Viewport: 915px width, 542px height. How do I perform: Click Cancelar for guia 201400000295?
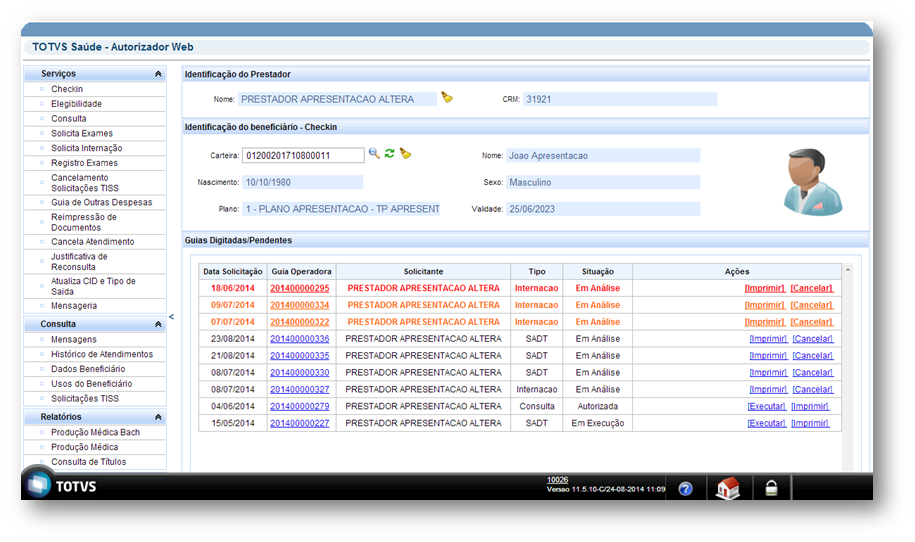[x=812, y=288]
